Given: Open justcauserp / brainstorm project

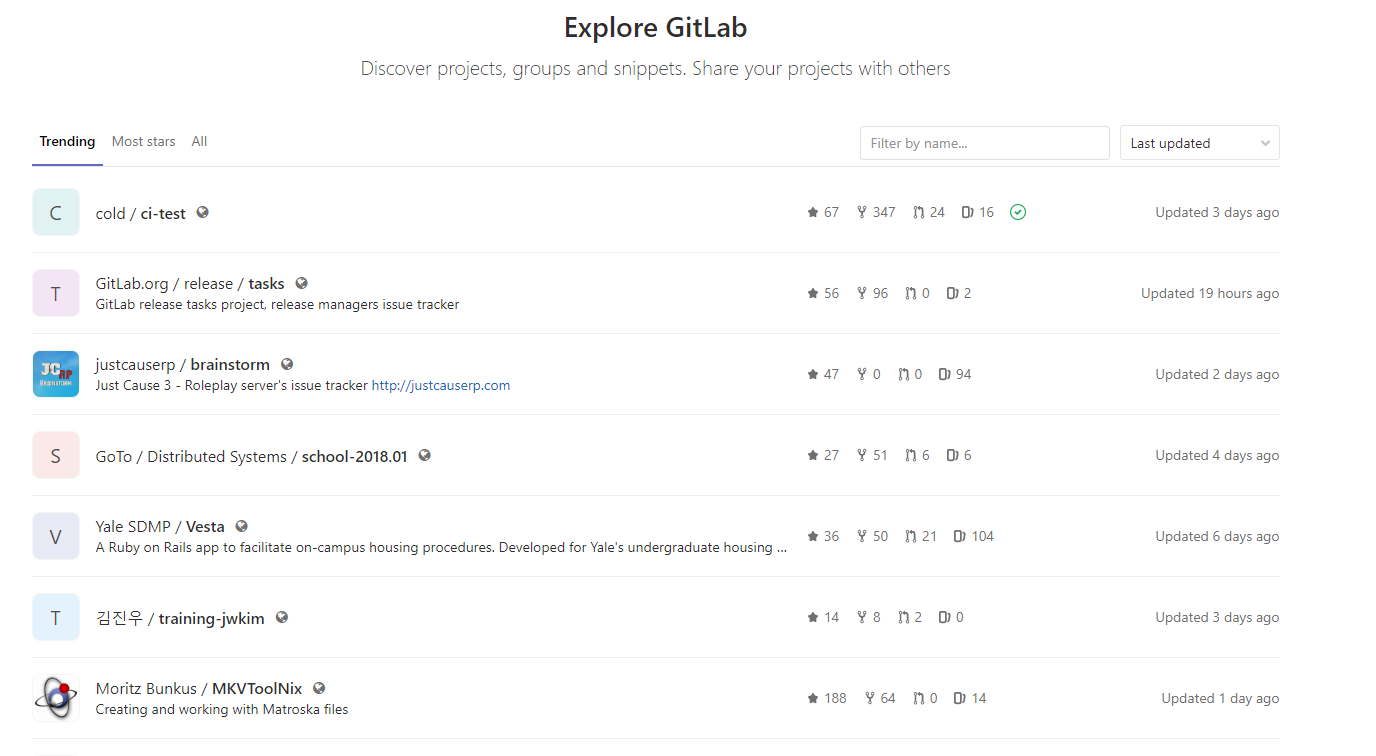Looking at the screenshot, I should (183, 365).
